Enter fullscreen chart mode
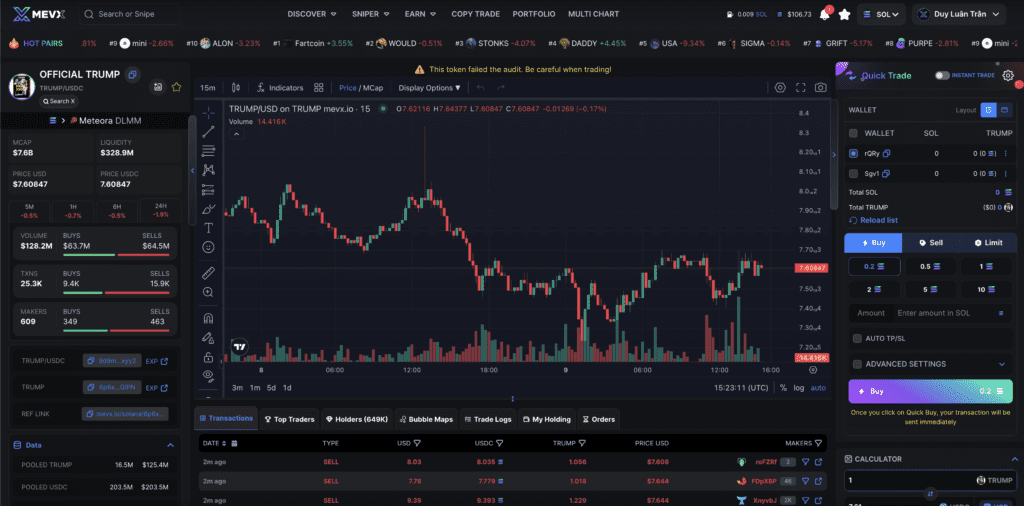1024x506 pixels. (800, 87)
